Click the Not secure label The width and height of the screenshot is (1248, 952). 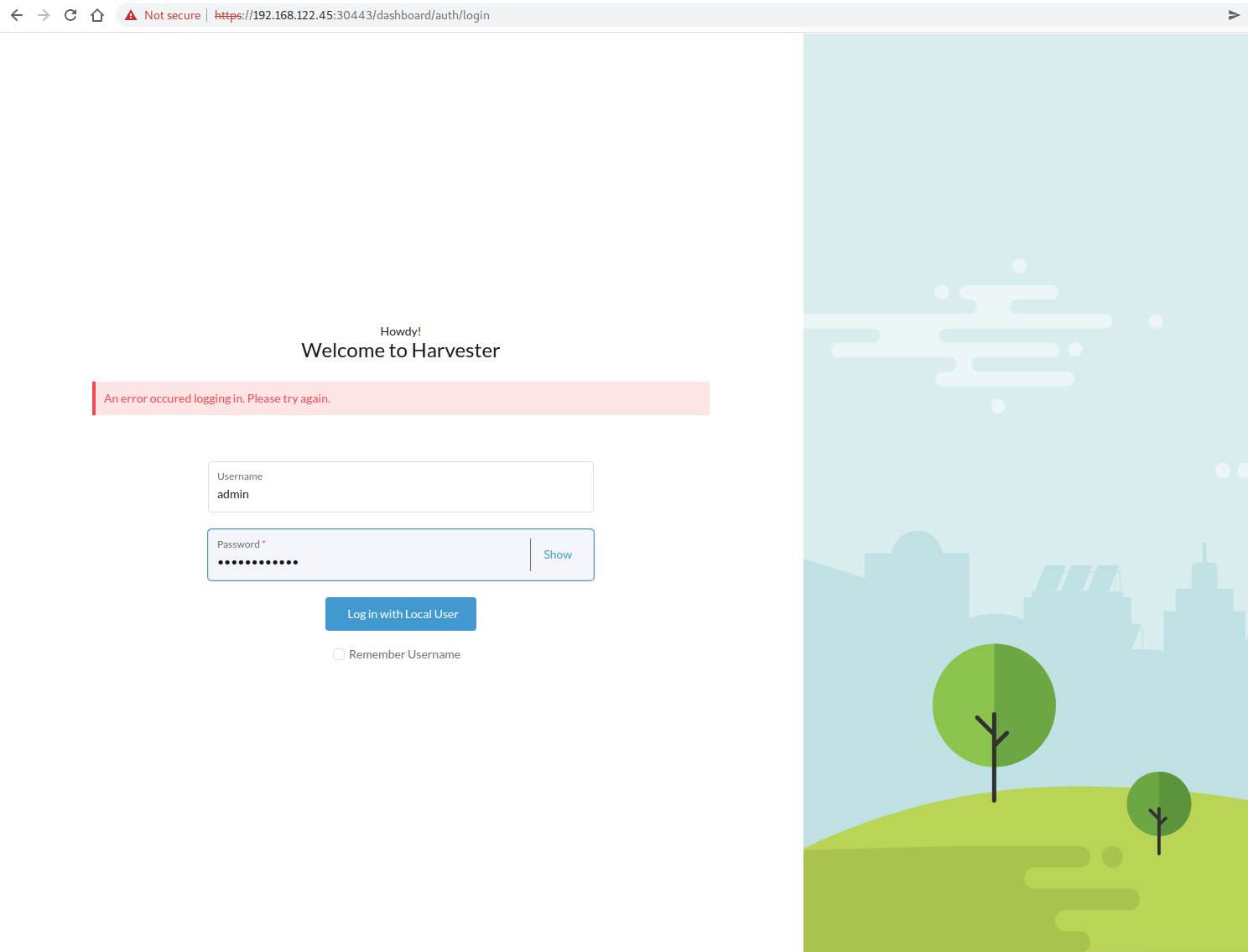click(x=172, y=15)
